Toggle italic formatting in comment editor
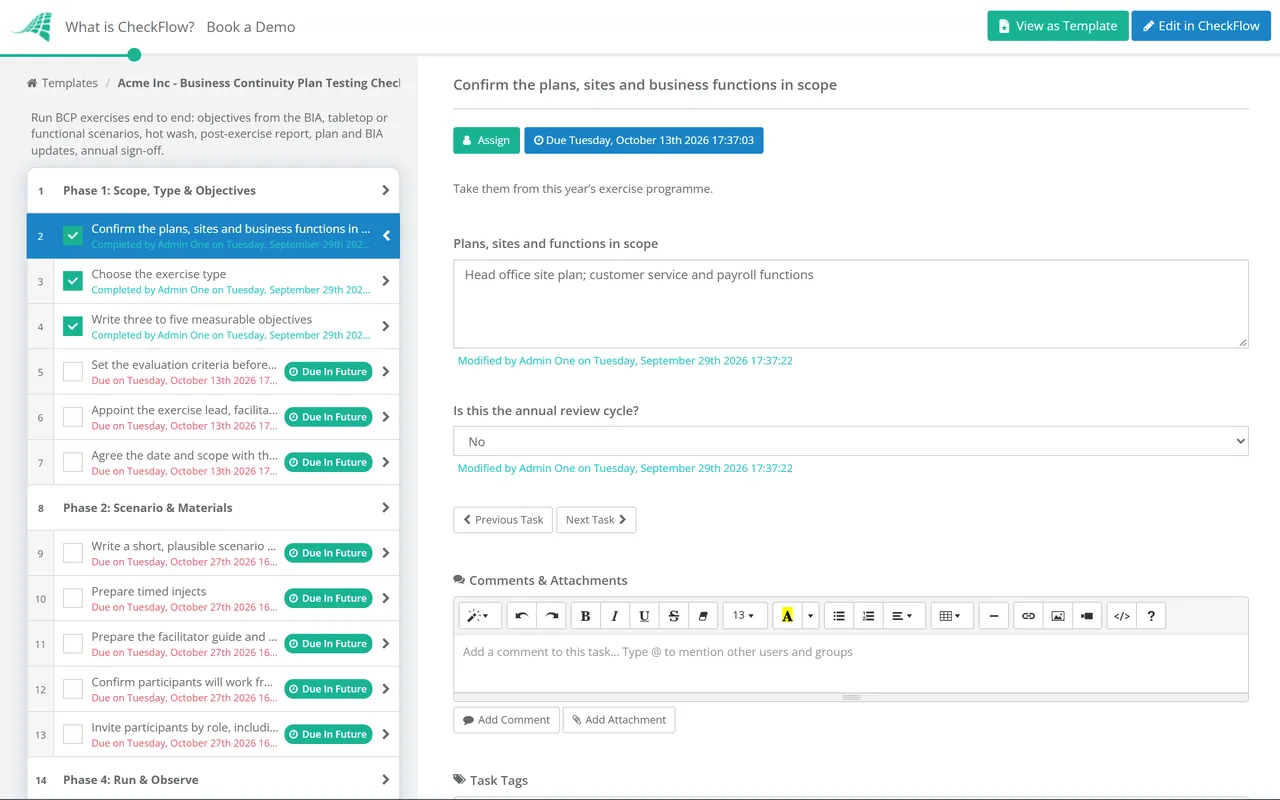1280x800 pixels. [615, 616]
